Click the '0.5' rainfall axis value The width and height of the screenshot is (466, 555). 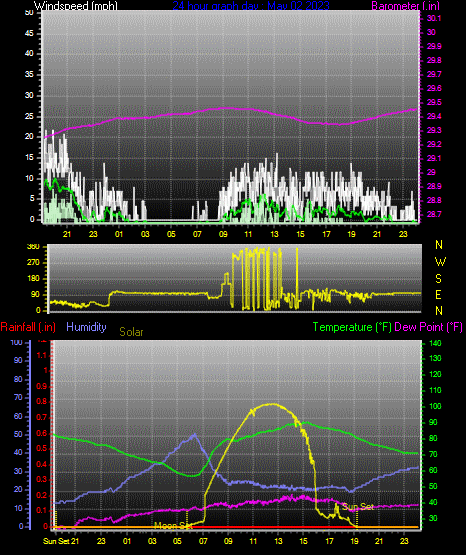click(x=42, y=448)
